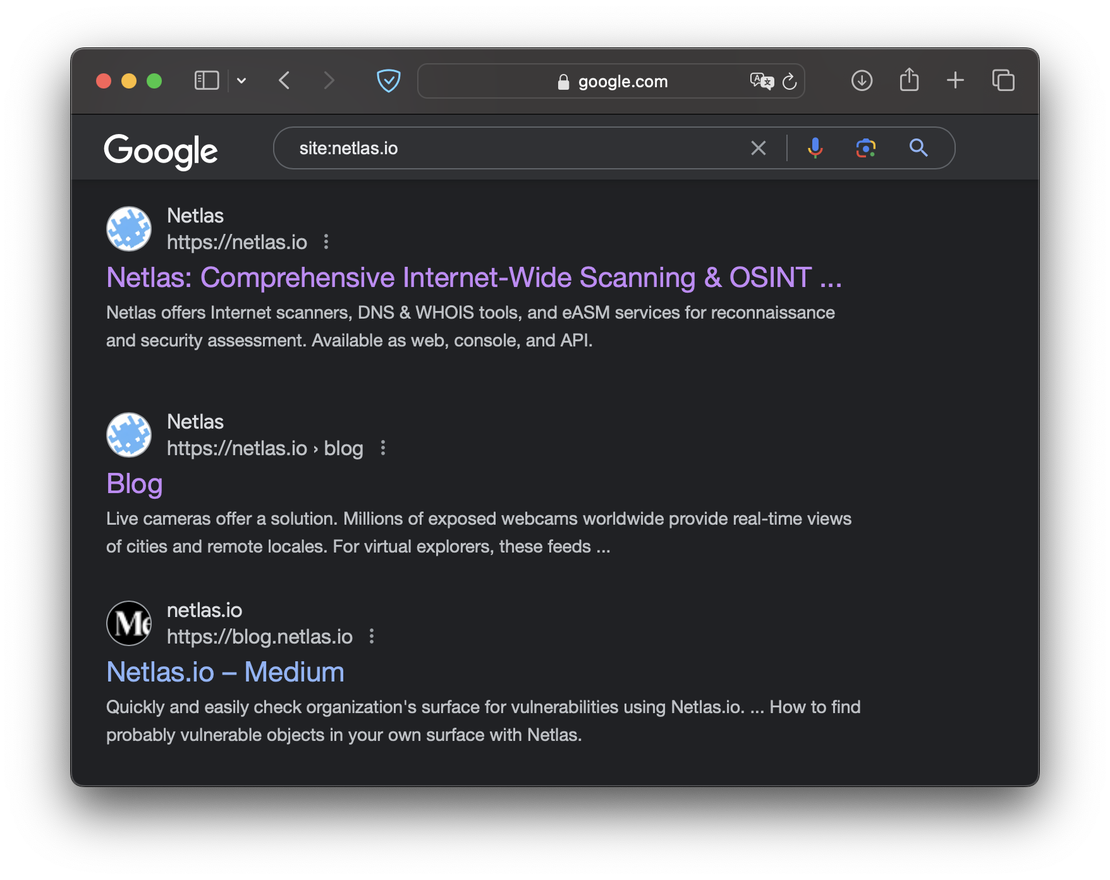Expand the sidebar options chevron
This screenshot has width=1110, height=880.
240,80
